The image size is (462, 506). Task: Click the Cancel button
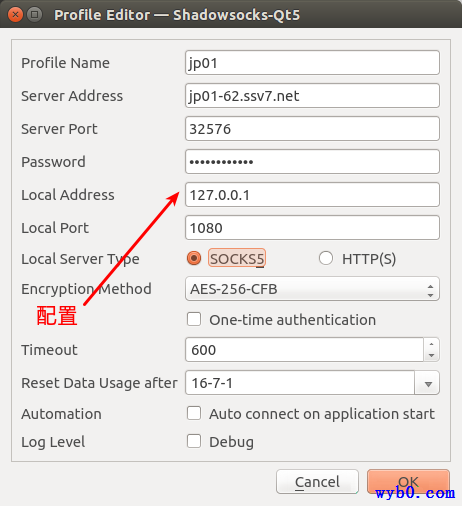pyautogui.click(x=317, y=482)
